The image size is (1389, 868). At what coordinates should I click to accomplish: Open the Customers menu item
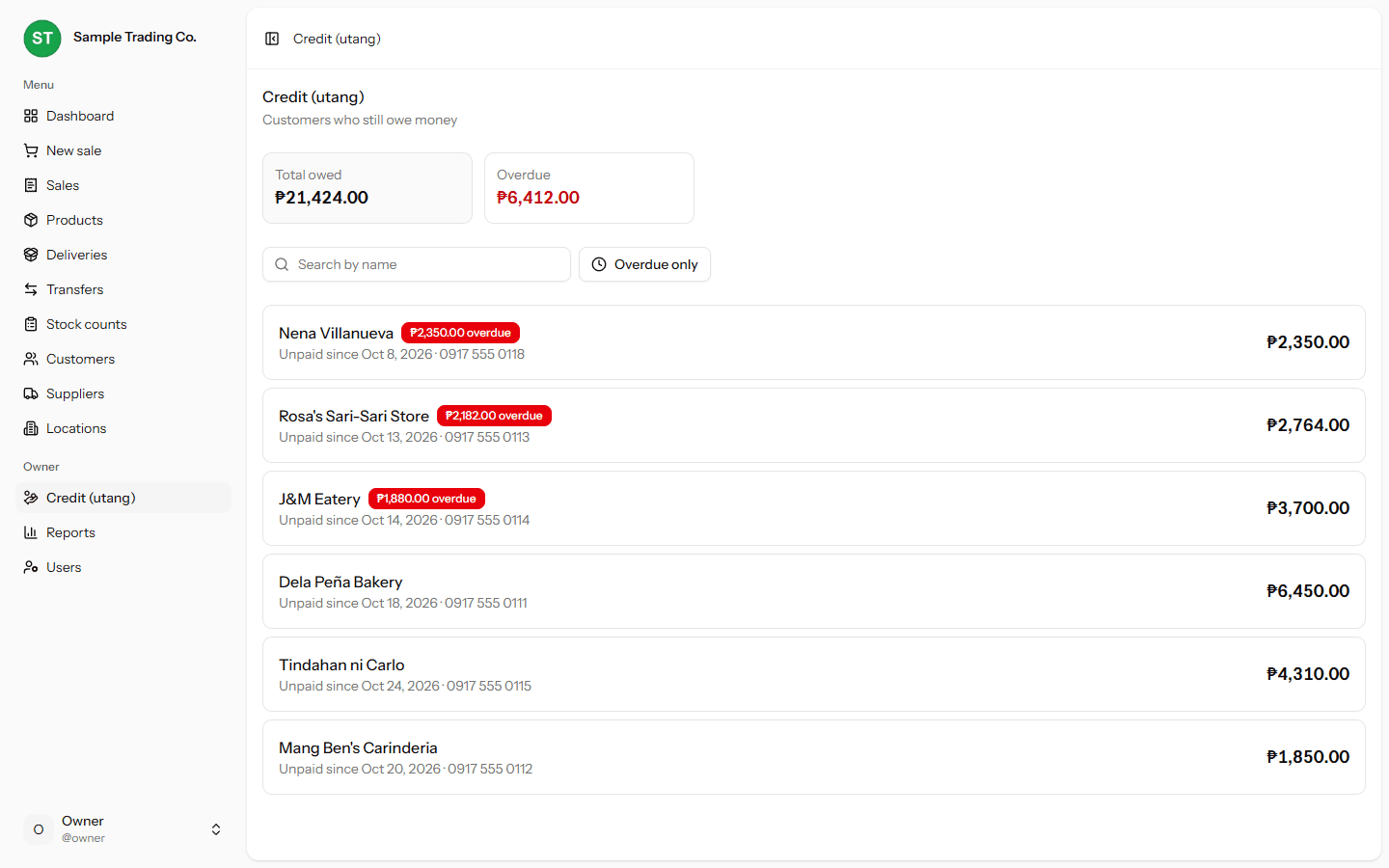123,359
